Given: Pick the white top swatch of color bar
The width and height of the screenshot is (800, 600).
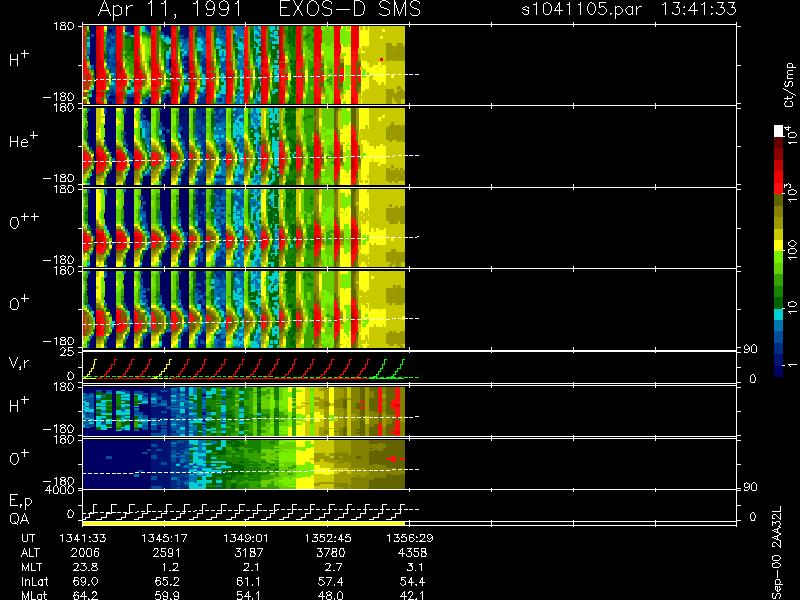Looking at the screenshot, I should click(779, 131).
